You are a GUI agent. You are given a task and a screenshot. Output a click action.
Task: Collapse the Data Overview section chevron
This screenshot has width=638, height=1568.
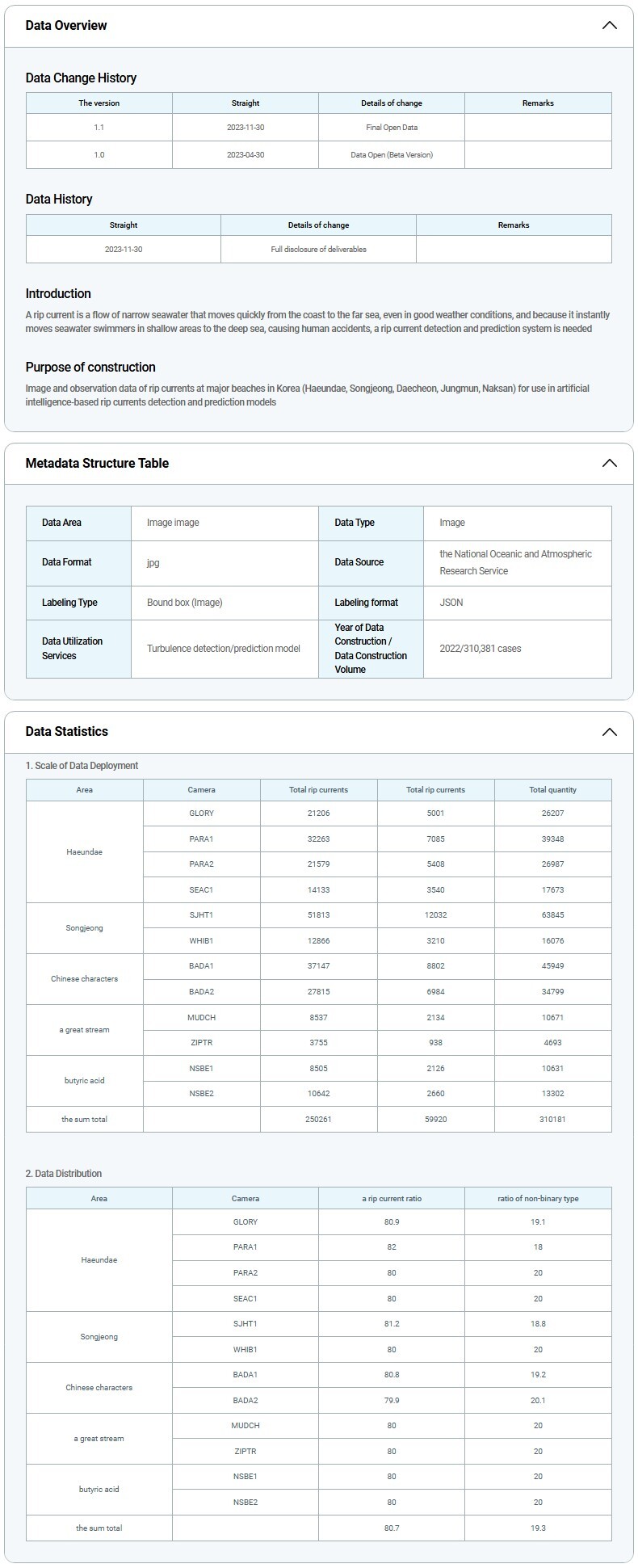click(x=609, y=25)
